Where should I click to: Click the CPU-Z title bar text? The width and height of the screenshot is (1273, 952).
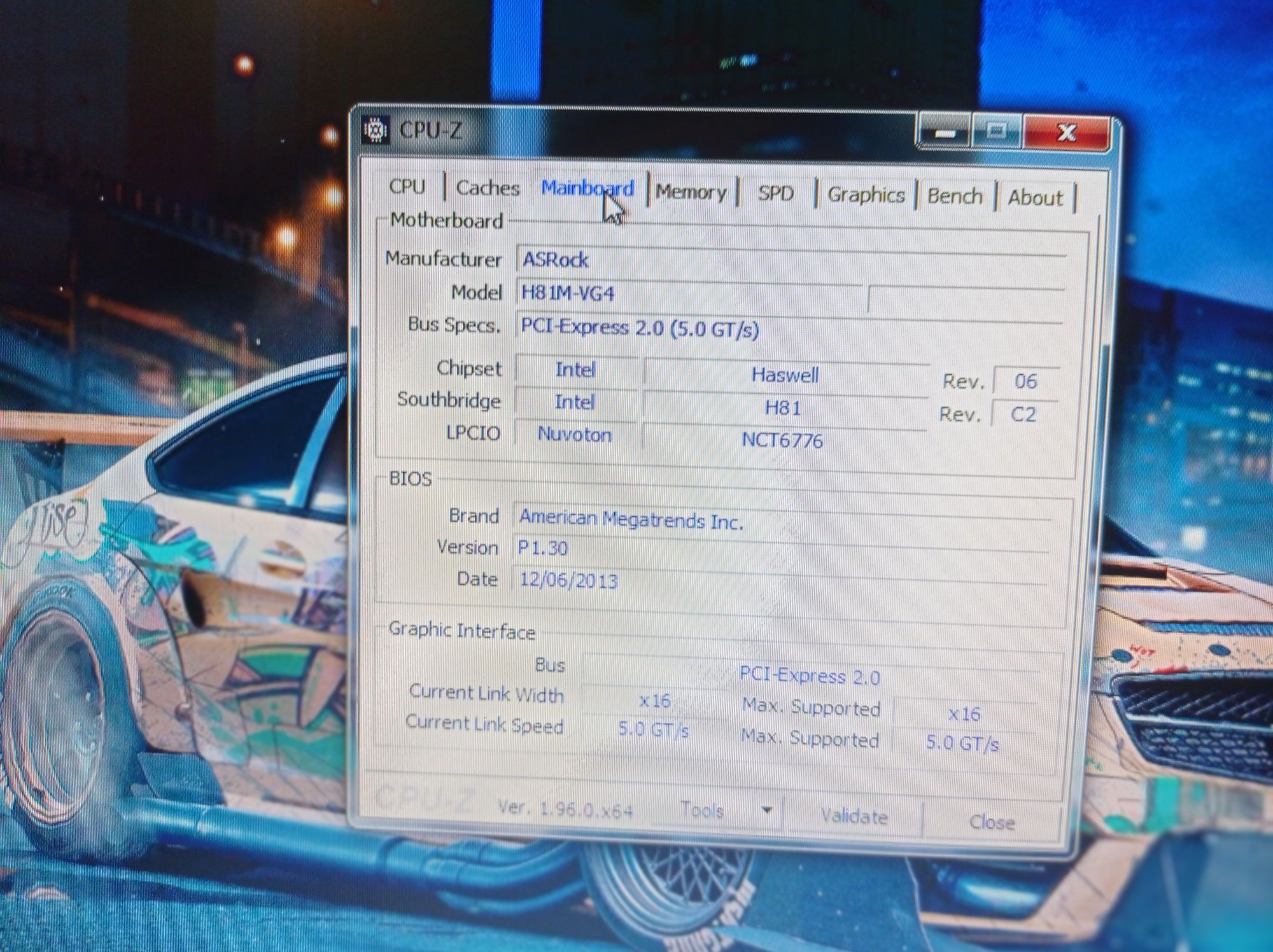coord(430,130)
